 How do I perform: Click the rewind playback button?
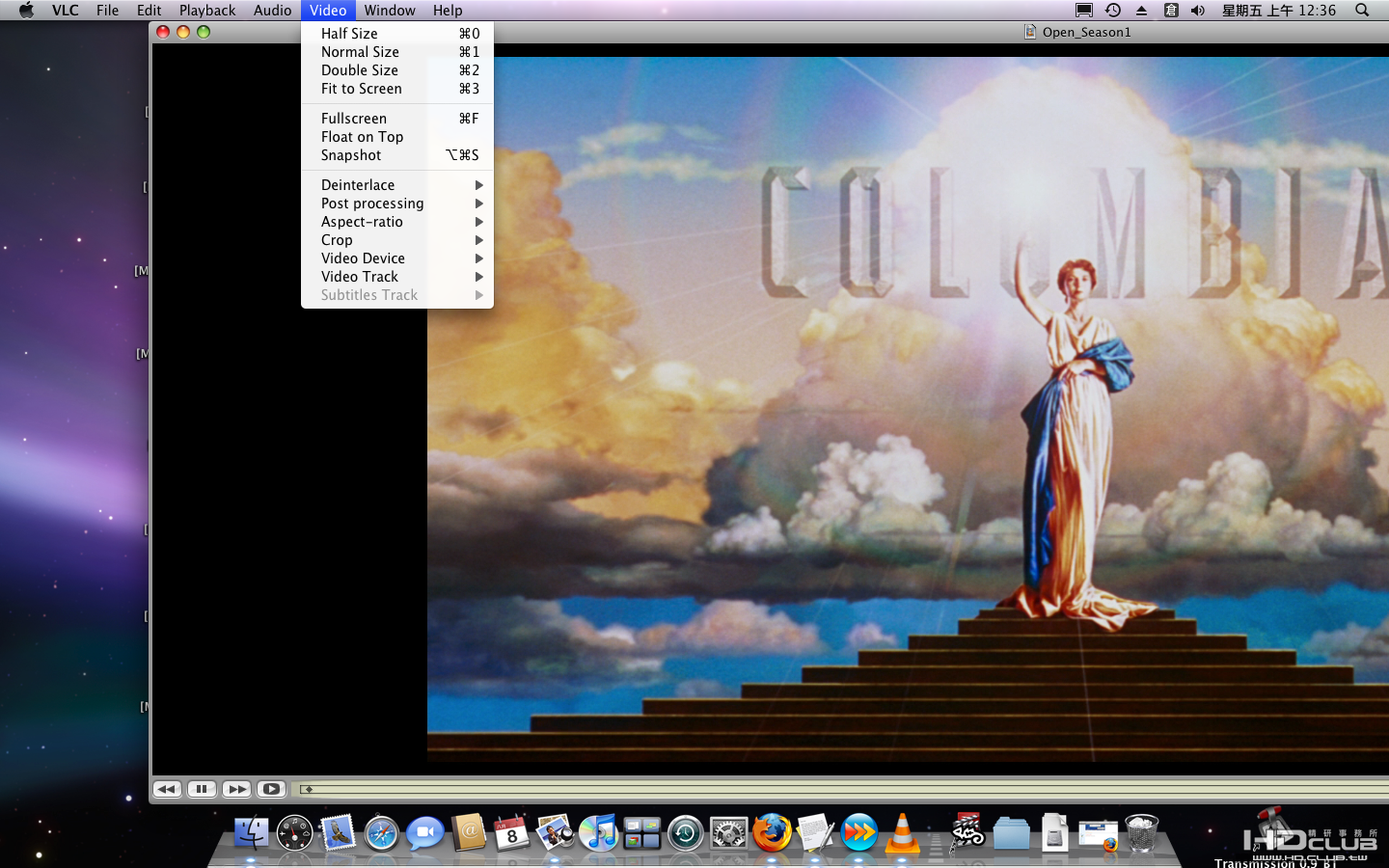click(x=167, y=789)
